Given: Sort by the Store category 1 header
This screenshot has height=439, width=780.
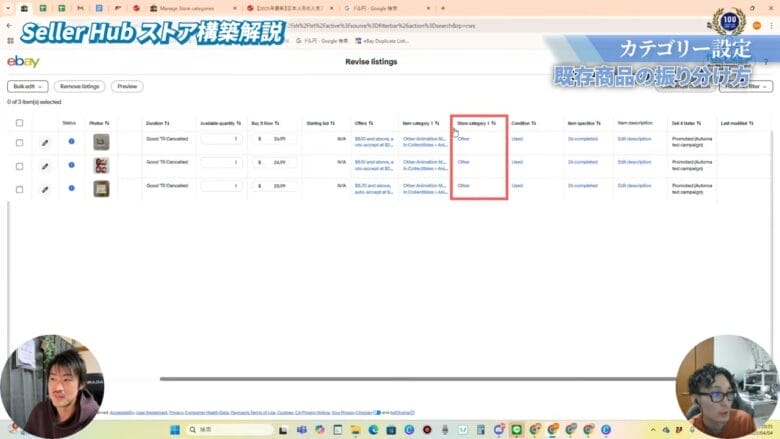Looking at the screenshot, I should coord(477,123).
